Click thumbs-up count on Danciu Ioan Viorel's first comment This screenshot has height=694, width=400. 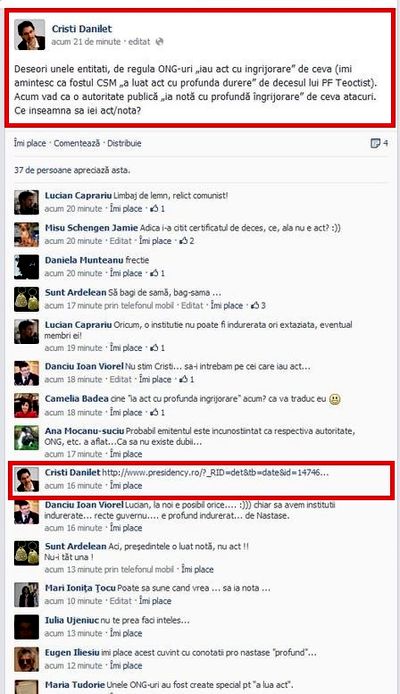tap(187, 379)
